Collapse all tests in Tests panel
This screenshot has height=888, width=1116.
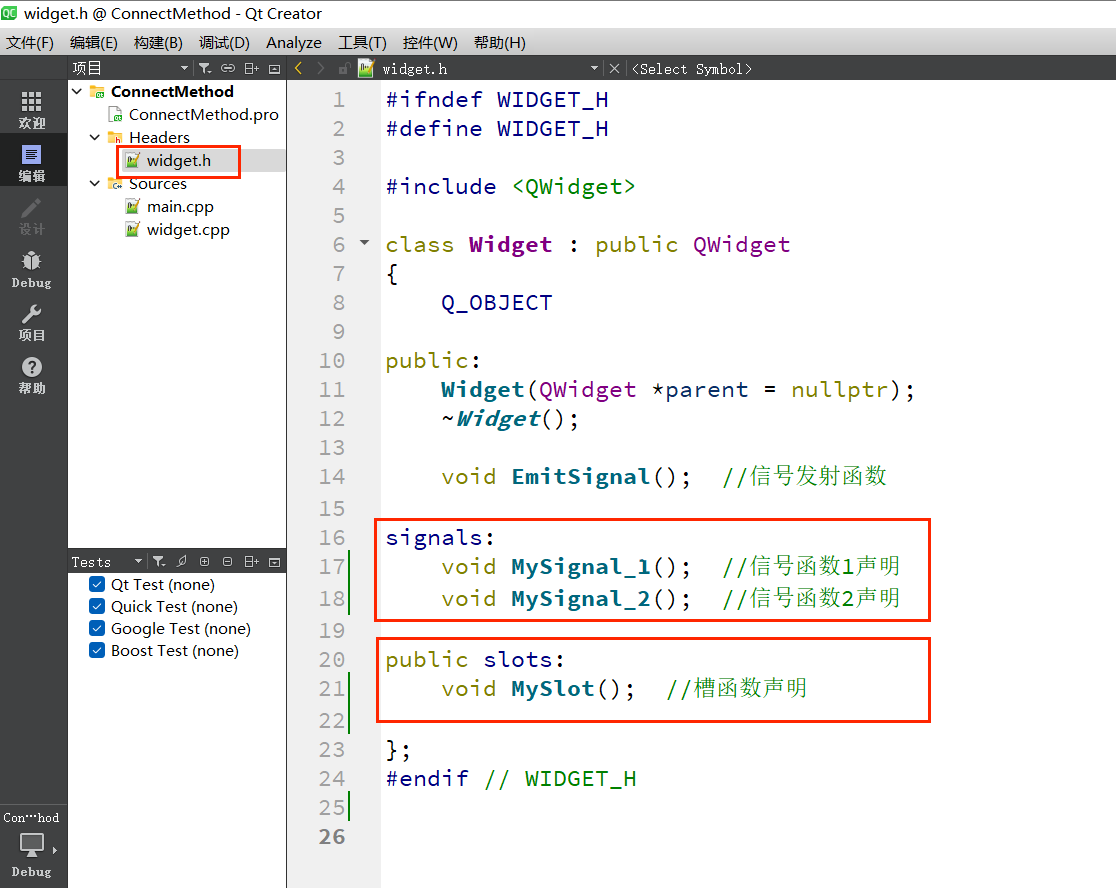(x=228, y=561)
